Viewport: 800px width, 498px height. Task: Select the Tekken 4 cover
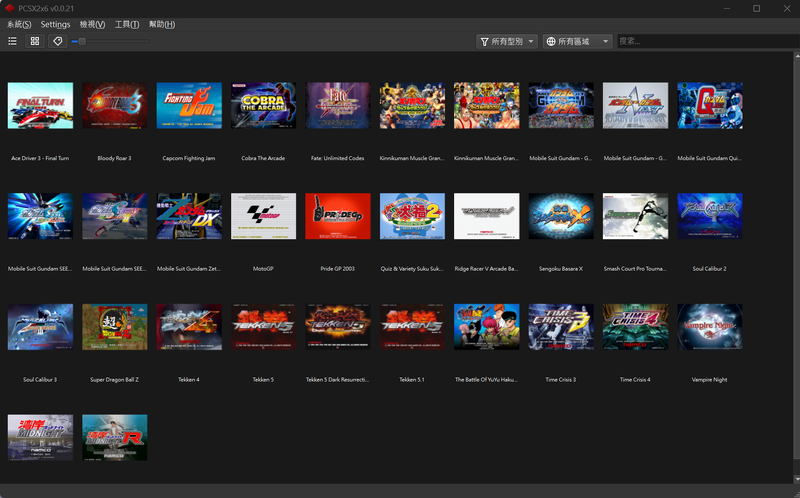[189, 327]
